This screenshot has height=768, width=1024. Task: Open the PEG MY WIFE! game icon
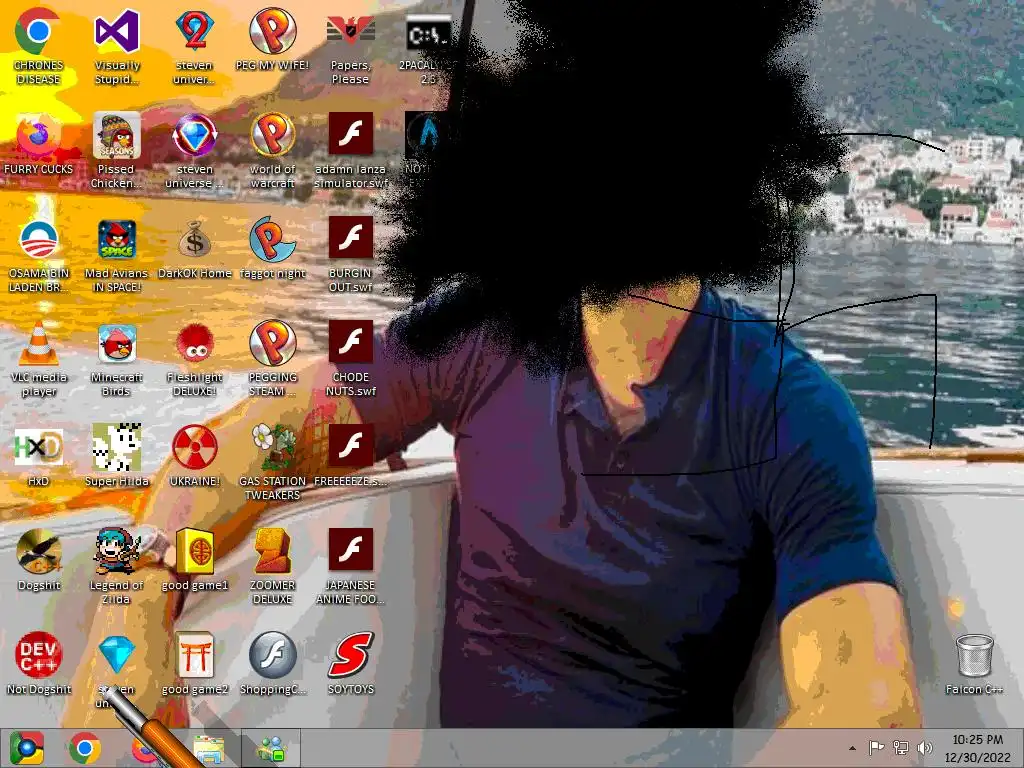(272, 31)
